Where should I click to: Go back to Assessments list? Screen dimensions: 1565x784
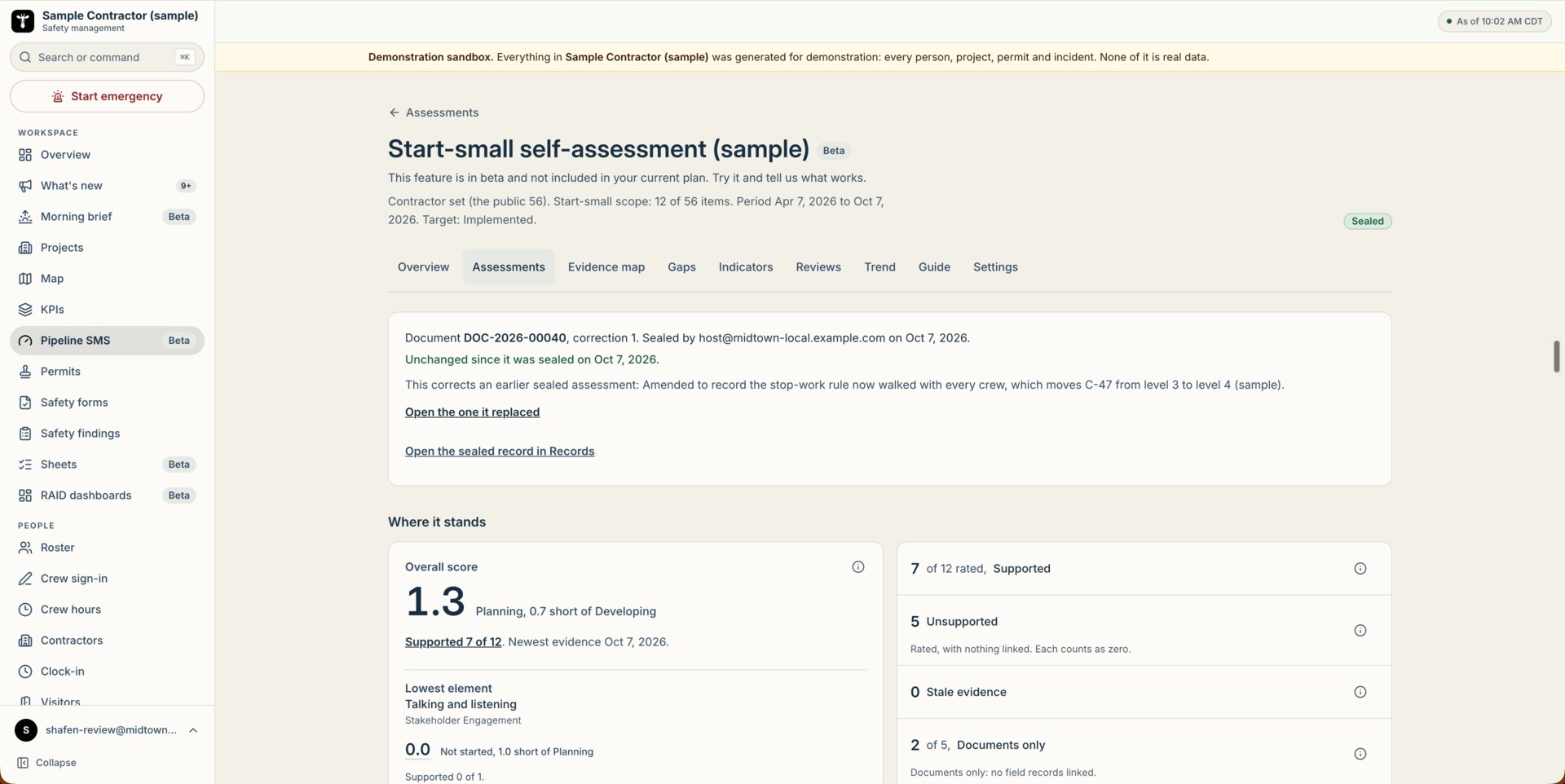(x=434, y=112)
